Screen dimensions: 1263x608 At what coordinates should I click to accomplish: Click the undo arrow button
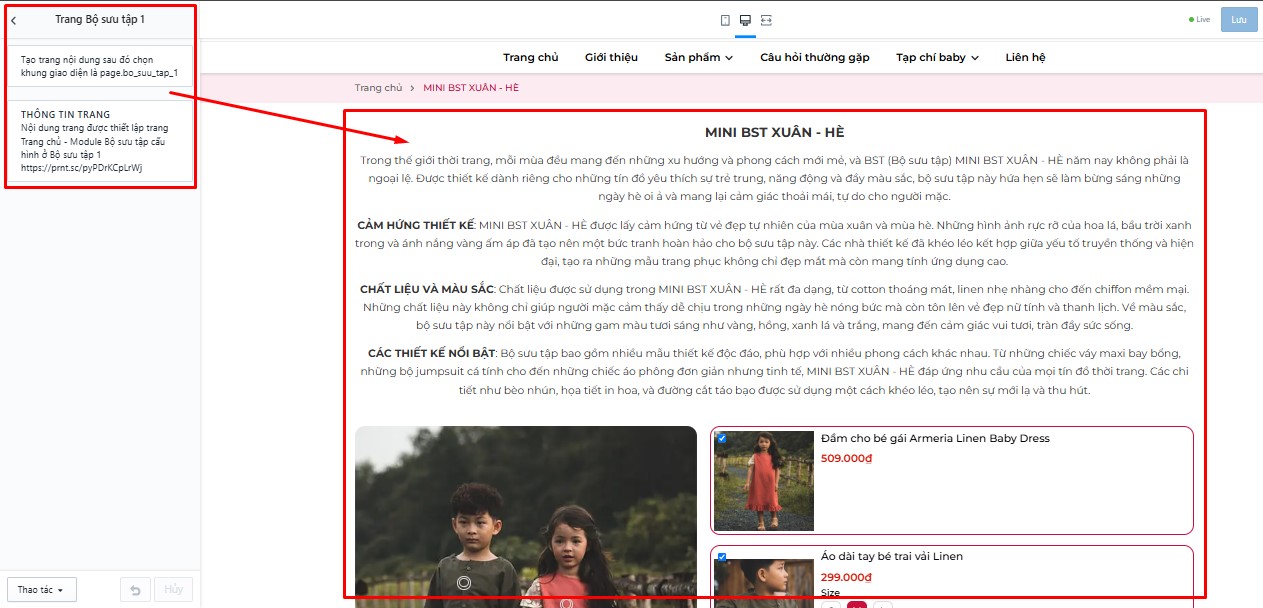click(135, 590)
